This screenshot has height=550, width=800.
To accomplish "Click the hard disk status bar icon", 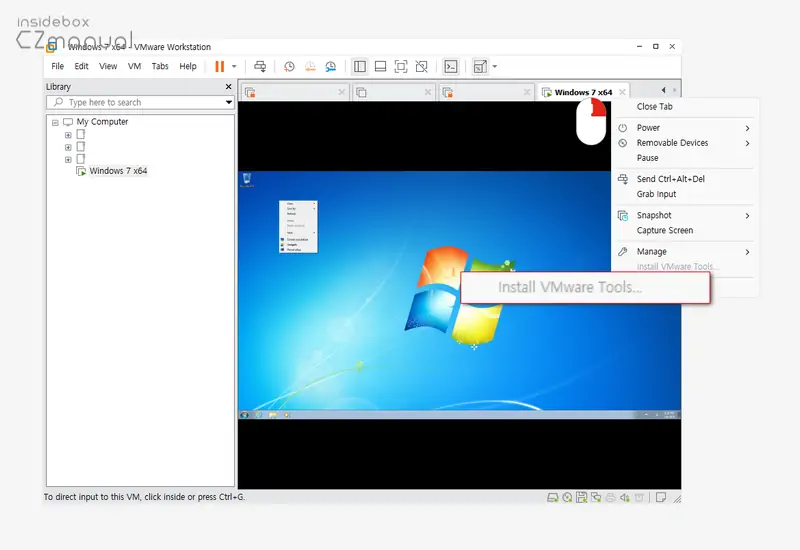I will (553, 497).
